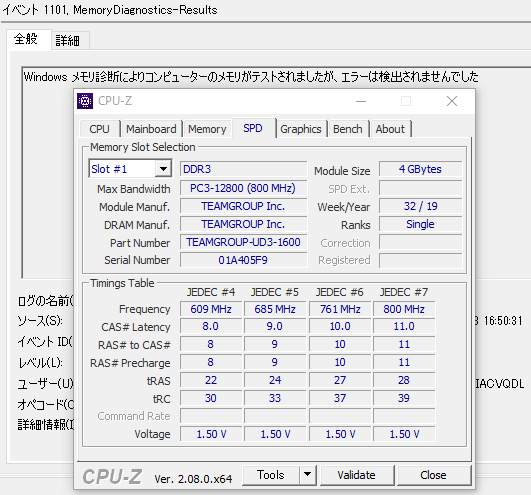Screen dimensions: 531x495
Task: Switch to the Mainboard tab
Action: pos(151,129)
